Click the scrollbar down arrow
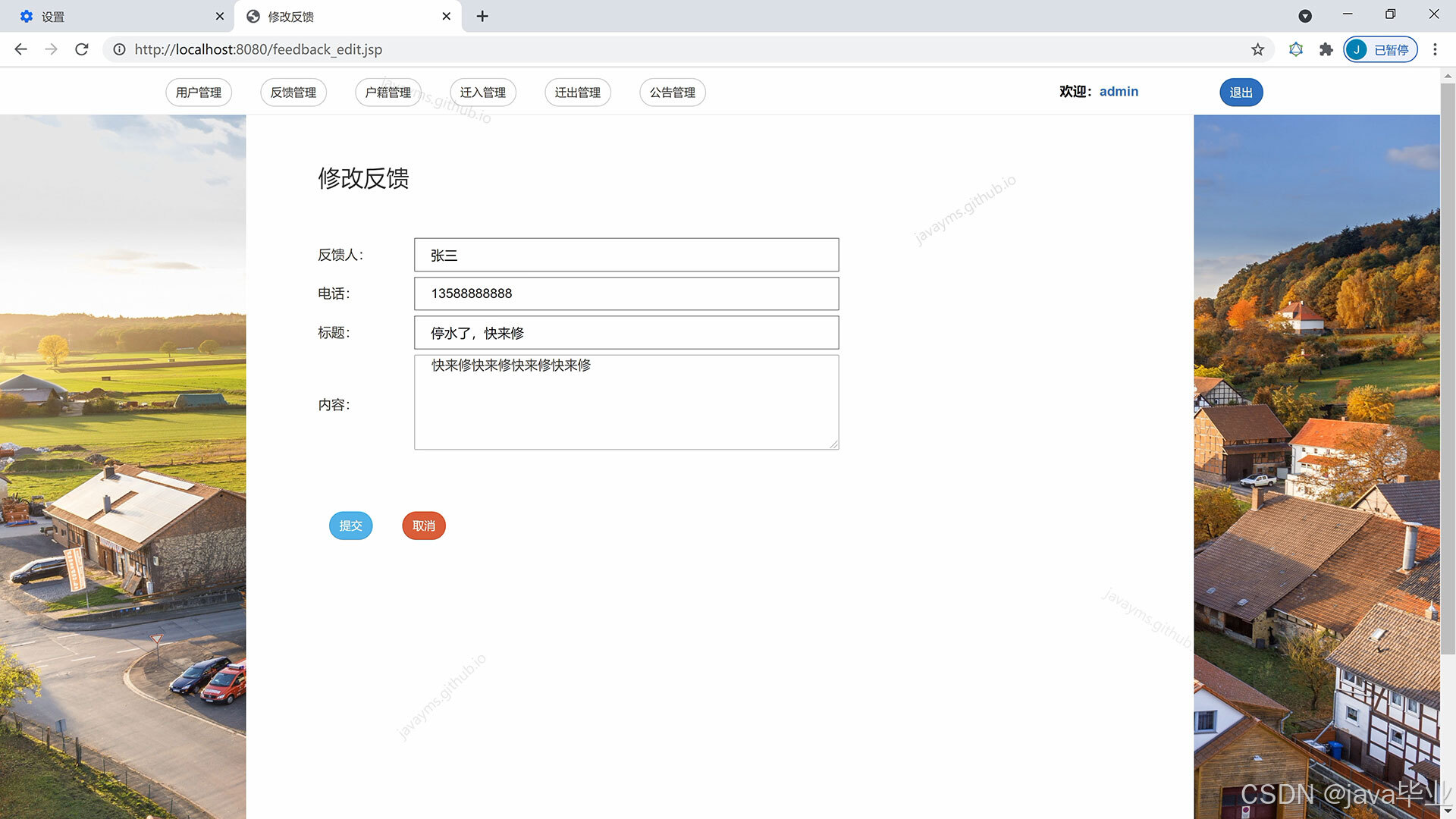Image resolution: width=1456 pixels, height=819 pixels. click(1448, 811)
